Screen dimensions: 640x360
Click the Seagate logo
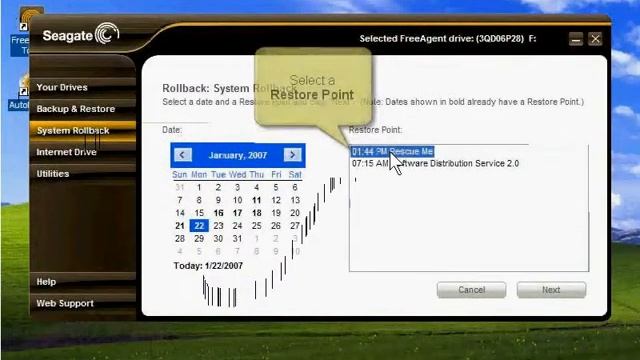(80, 34)
